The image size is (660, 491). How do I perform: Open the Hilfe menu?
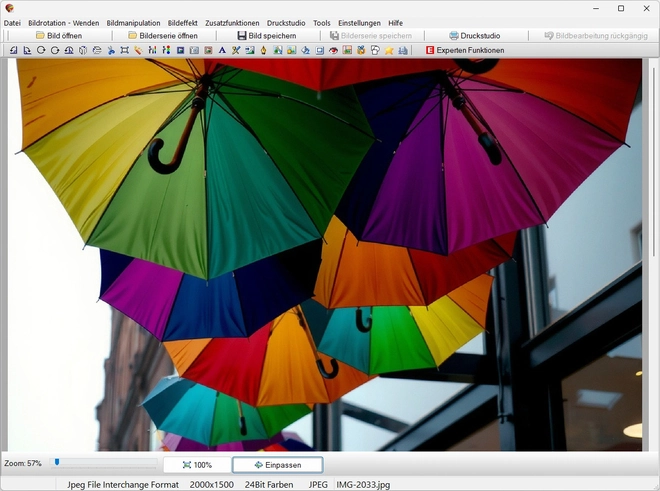[x=396, y=23]
